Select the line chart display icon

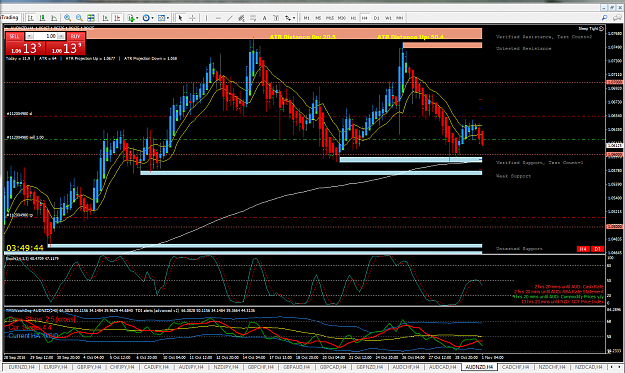pos(54,18)
